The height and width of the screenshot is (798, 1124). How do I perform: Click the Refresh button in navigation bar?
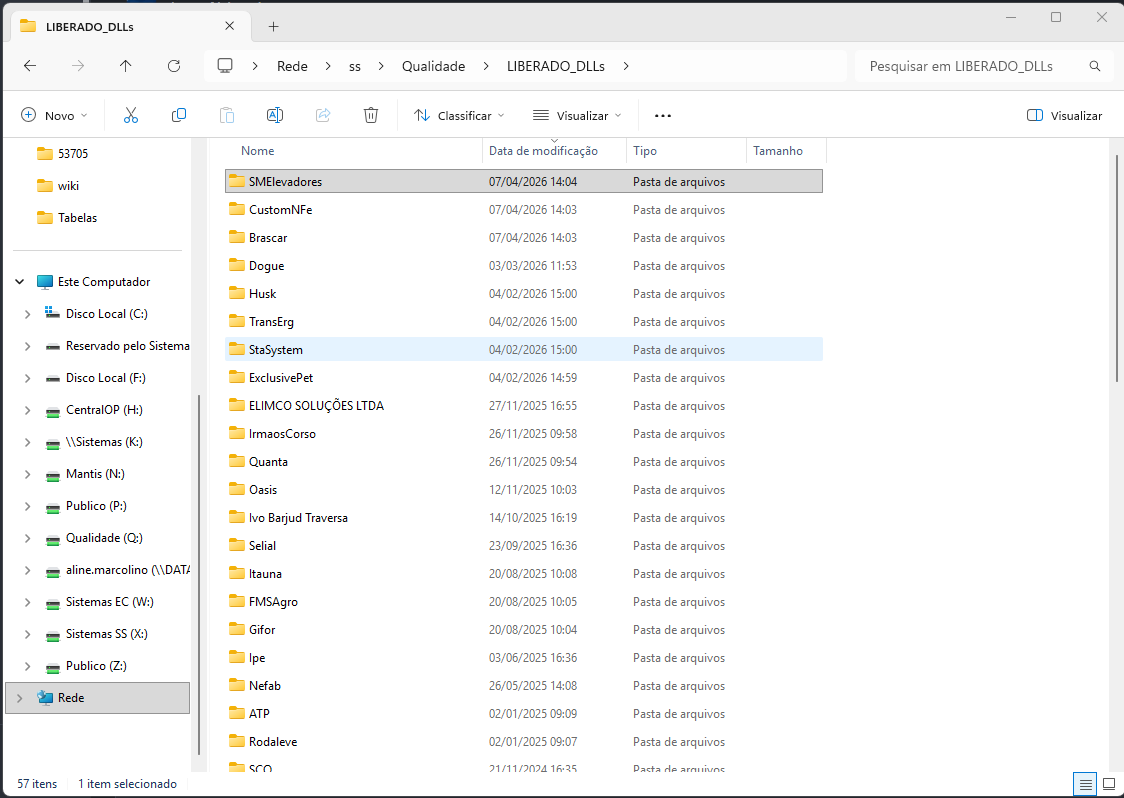click(174, 66)
